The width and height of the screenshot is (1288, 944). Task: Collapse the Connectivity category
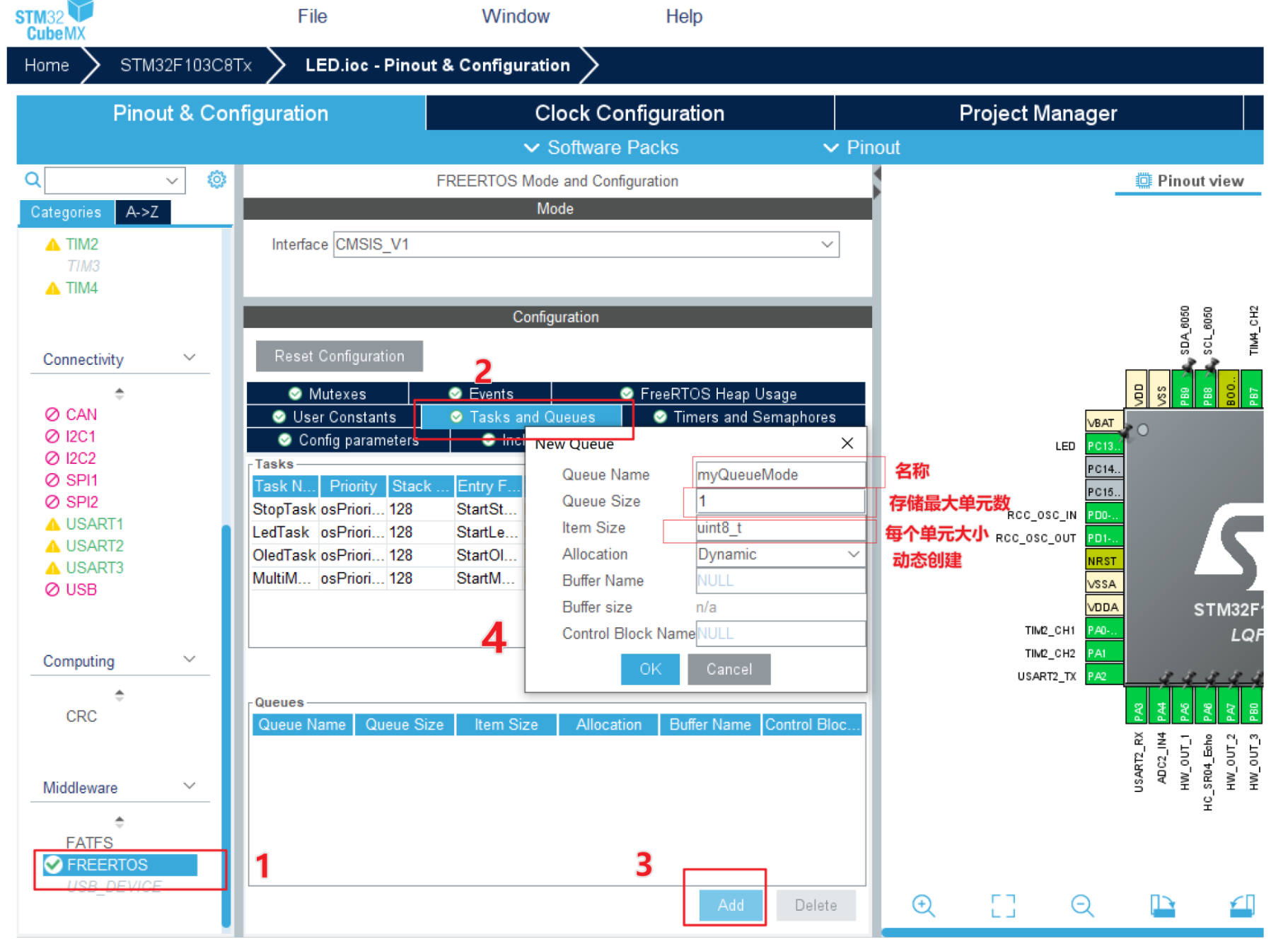pyautogui.click(x=189, y=358)
